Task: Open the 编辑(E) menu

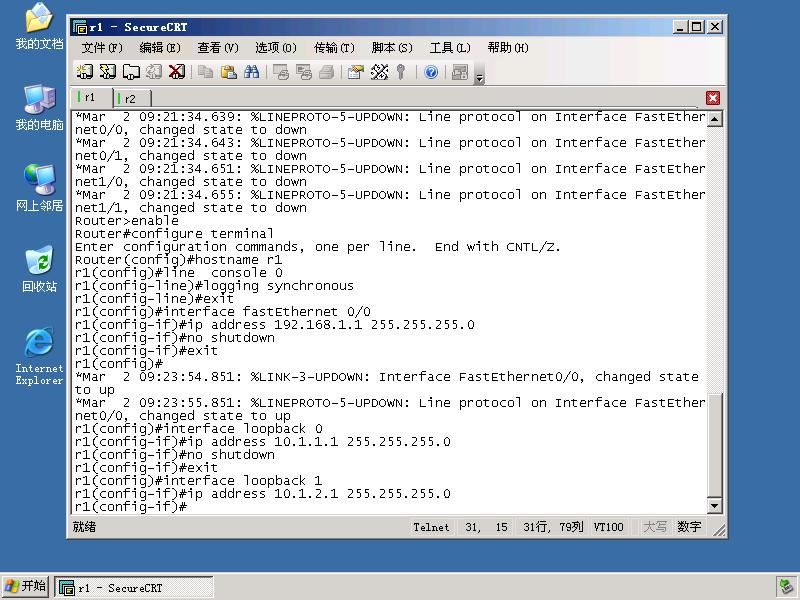Action: click(160, 48)
